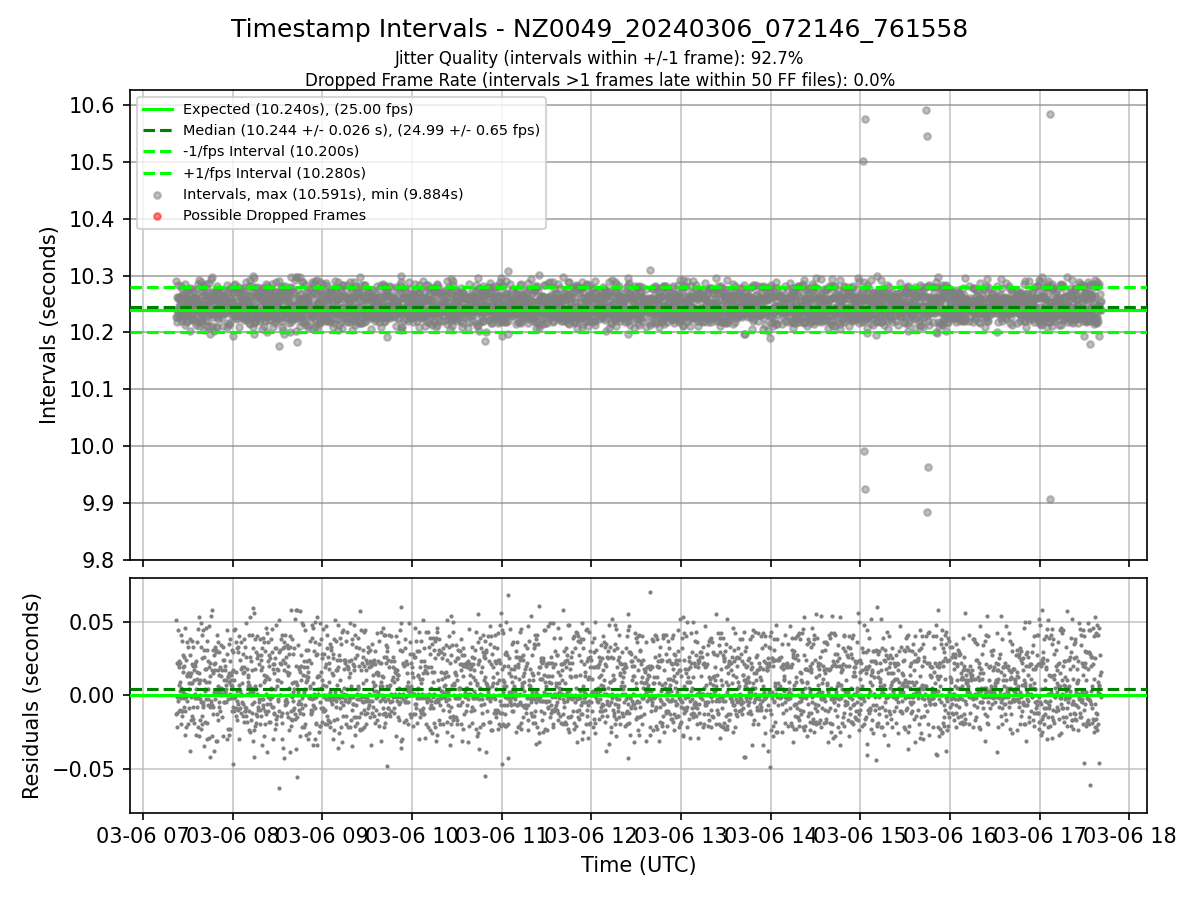Click the '03-06 09' time tick label

click(x=322, y=834)
